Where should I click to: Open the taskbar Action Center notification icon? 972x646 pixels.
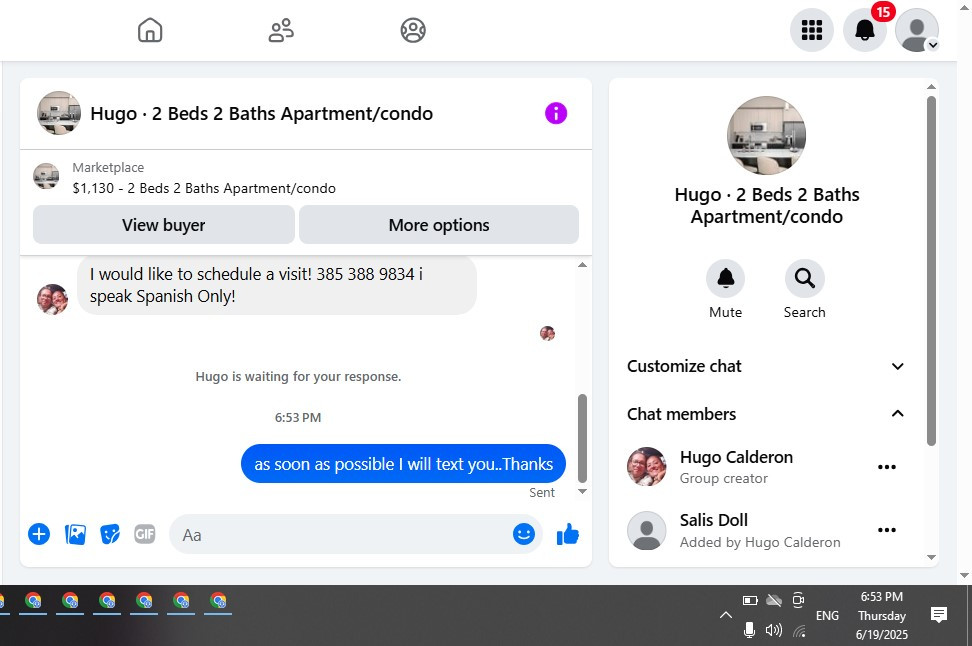click(939, 614)
